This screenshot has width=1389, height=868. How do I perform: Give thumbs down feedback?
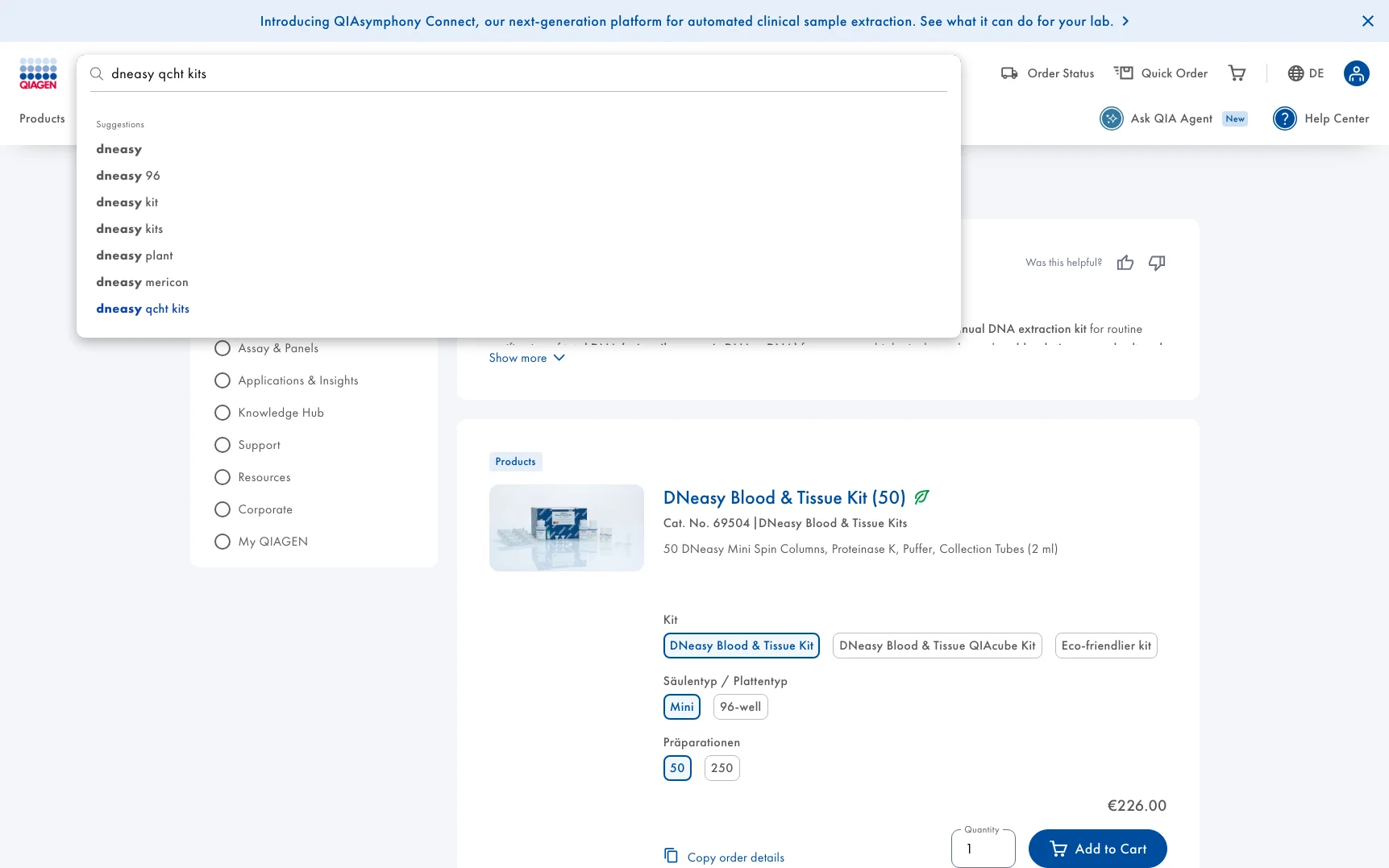coord(1157,263)
